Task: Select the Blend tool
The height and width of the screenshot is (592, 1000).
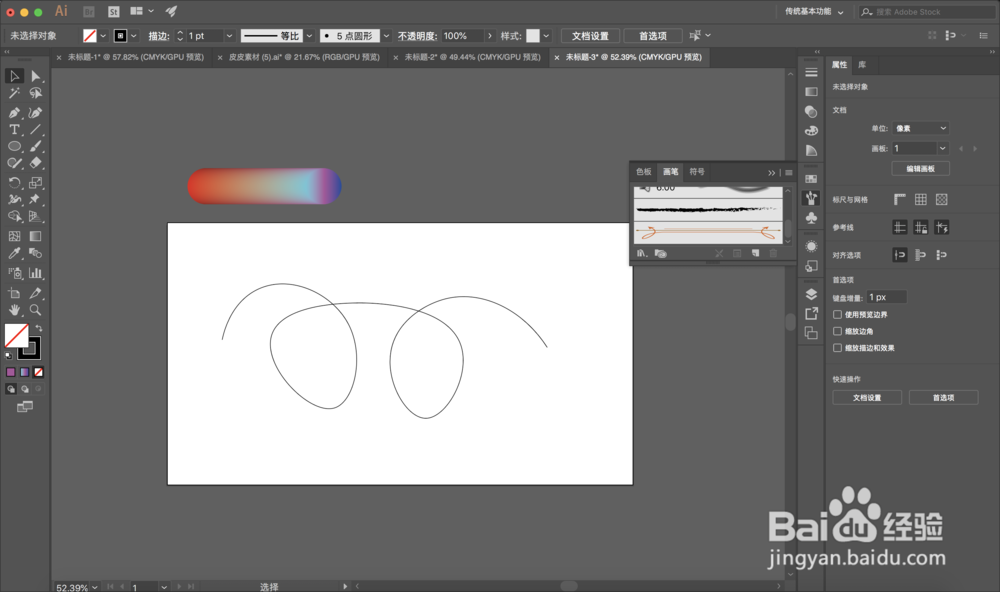Action: 36,253
